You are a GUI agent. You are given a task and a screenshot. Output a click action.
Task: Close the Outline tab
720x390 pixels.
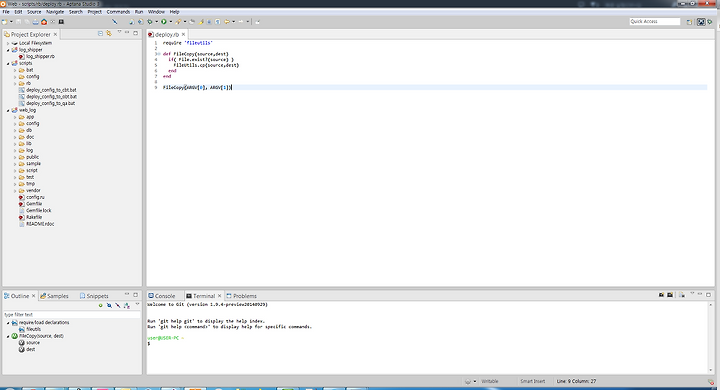[x=33, y=296]
